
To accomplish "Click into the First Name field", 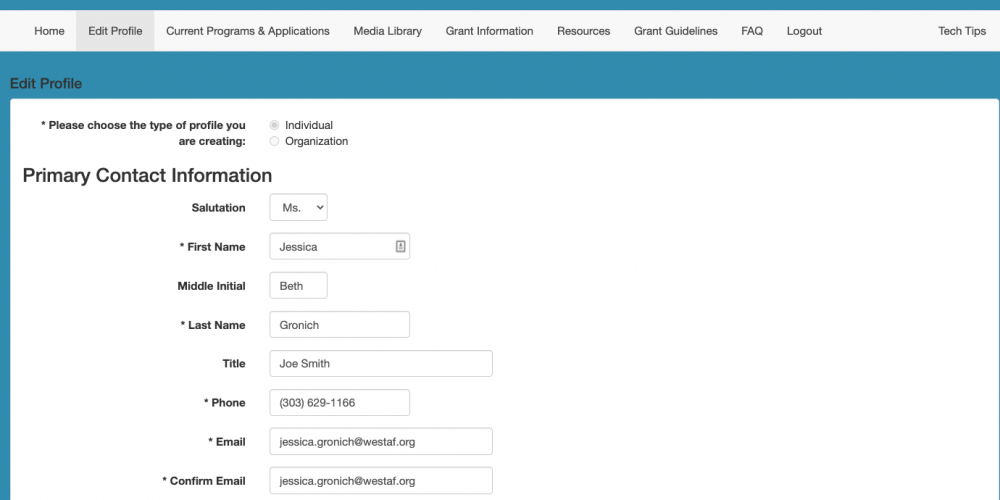I will (339, 246).
